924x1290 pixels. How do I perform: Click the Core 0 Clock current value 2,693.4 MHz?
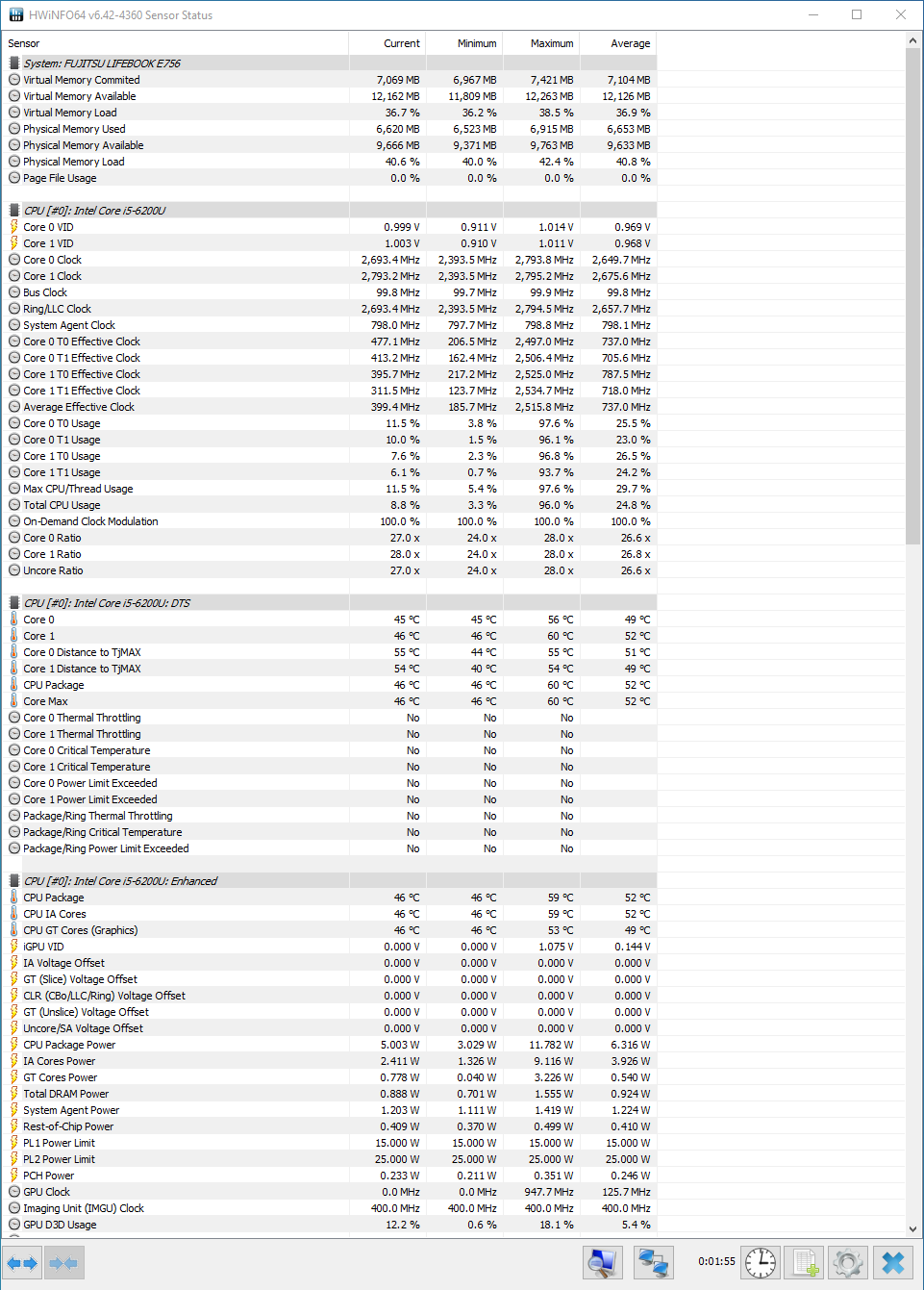390,260
